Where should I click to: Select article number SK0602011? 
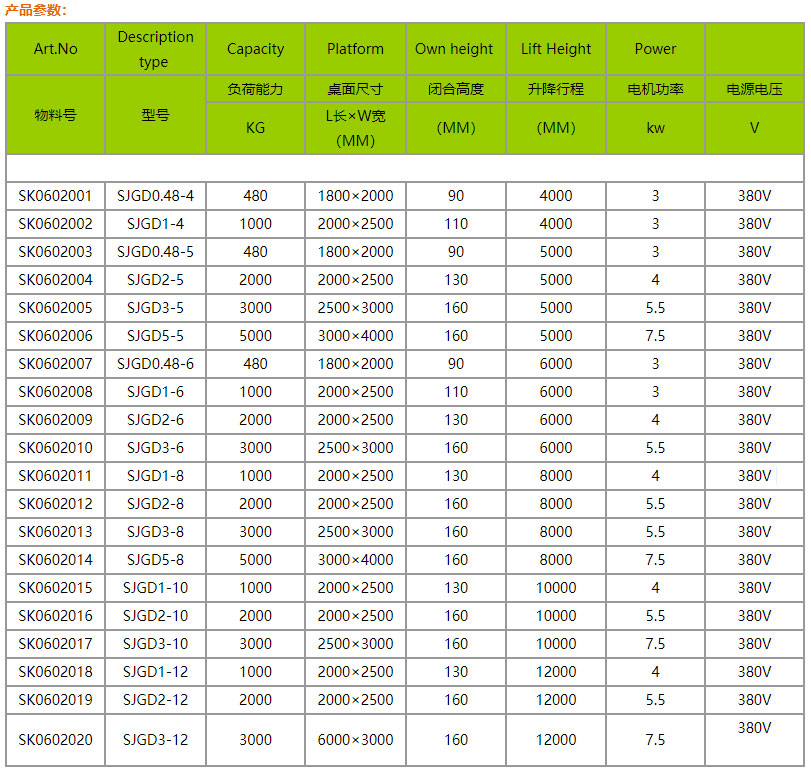click(55, 475)
